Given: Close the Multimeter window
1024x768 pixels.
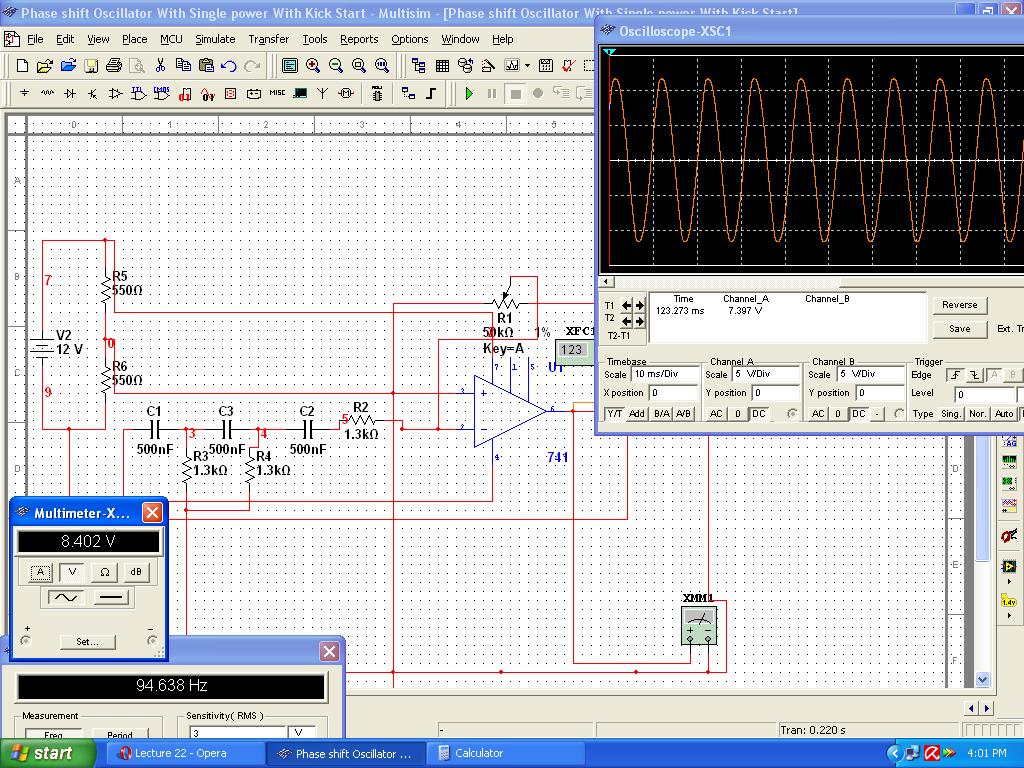Looking at the screenshot, I should tap(152, 513).
